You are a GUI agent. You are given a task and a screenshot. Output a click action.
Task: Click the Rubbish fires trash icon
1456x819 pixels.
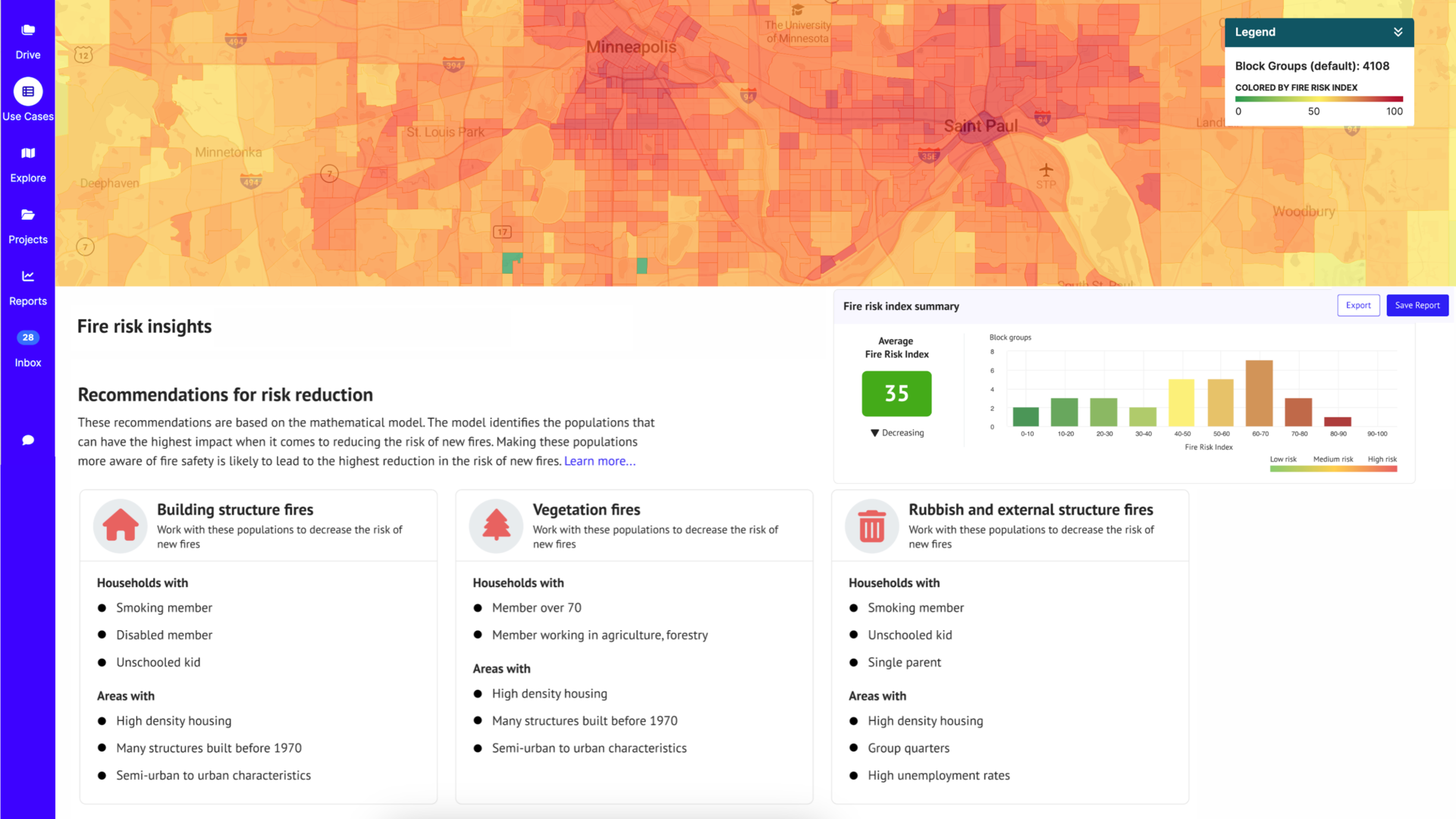point(871,525)
